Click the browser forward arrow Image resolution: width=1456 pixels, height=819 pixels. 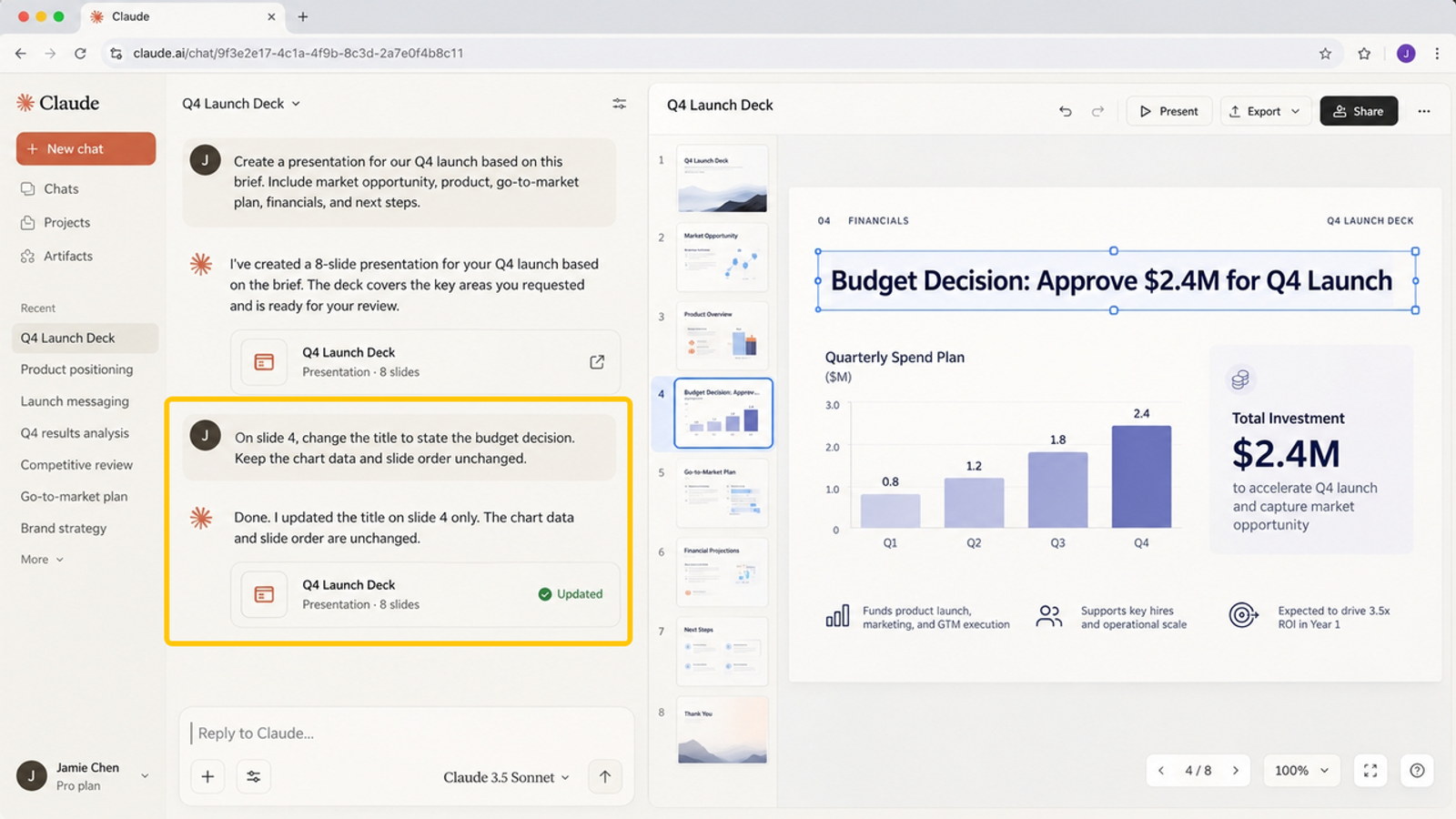pos(50,54)
